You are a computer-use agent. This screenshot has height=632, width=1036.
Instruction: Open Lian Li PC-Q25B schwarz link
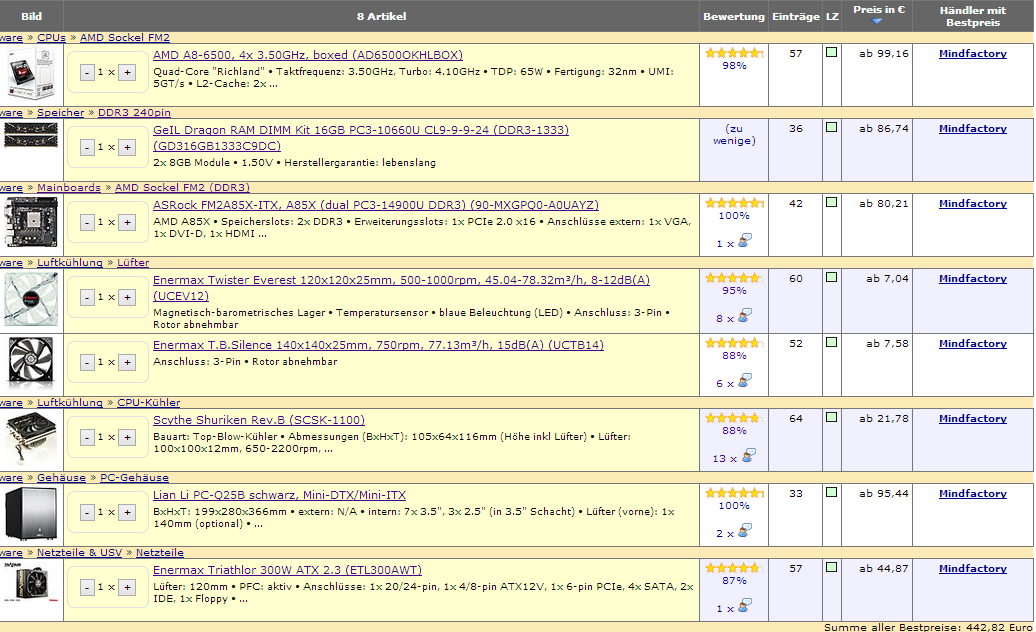pyautogui.click(x=279, y=495)
